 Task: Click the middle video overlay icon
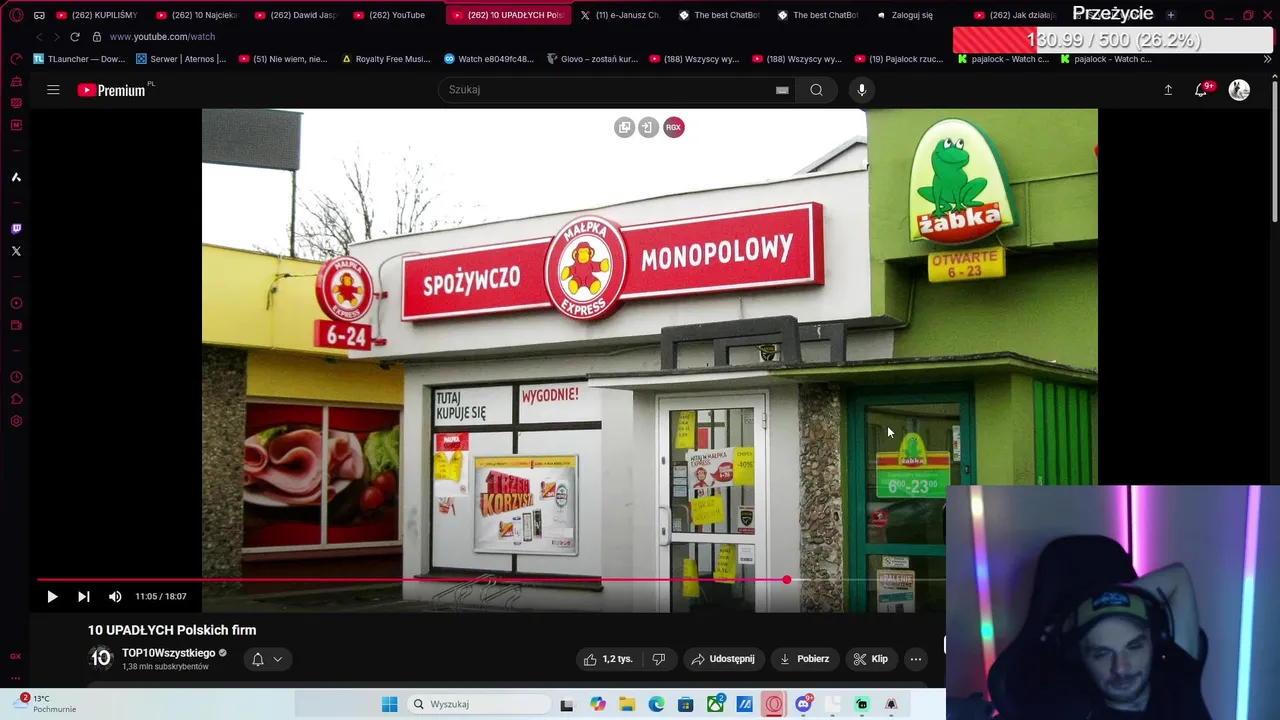648,127
